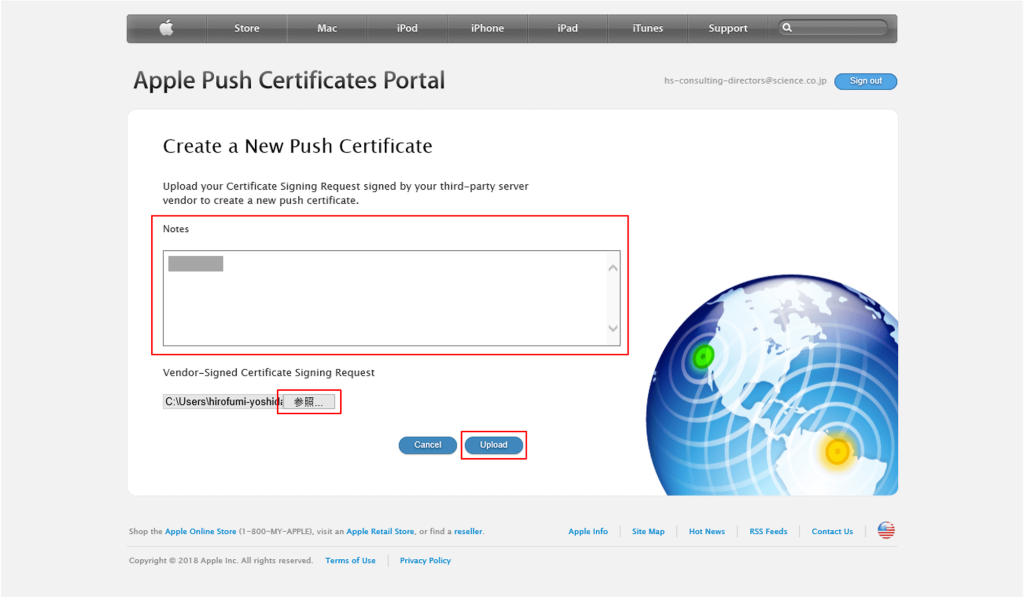Open the Mac navigation item

pyautogui.click(x=327, y=28)
